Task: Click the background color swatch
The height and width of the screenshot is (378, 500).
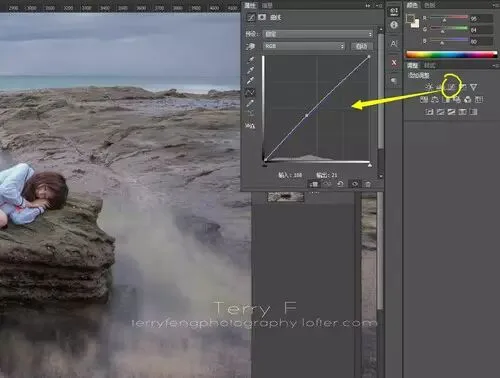Action: click(415, 23)
